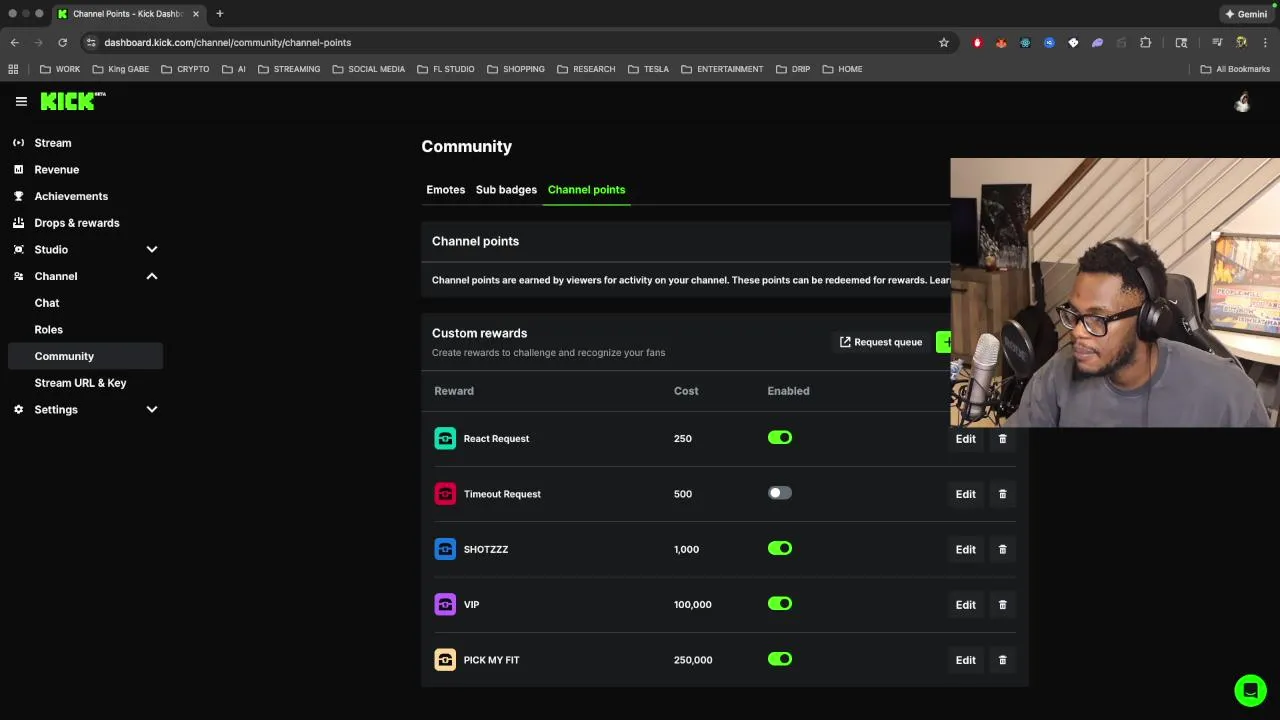Open the ENTERTAINMENT bookmarks folder
The height and width of the screenshot is (720, 1280).
[x=722, y=69]
